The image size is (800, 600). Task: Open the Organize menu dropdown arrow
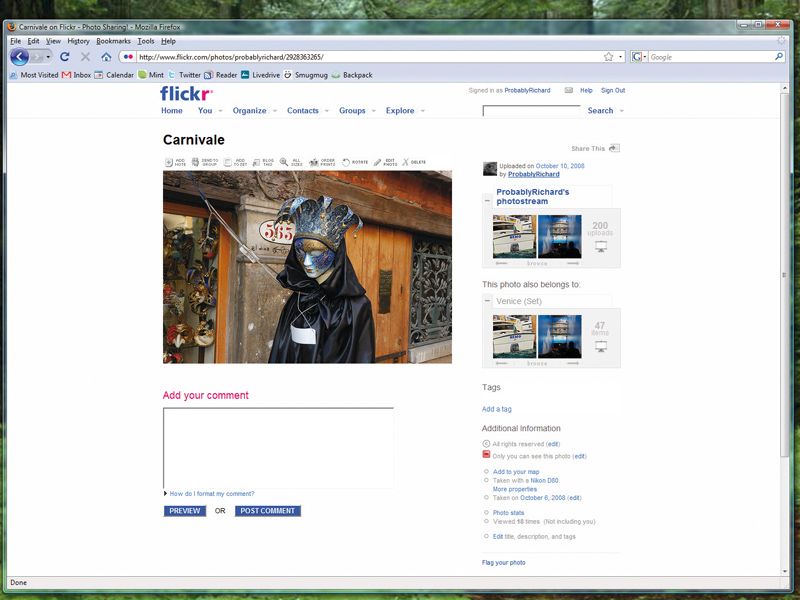274,111
